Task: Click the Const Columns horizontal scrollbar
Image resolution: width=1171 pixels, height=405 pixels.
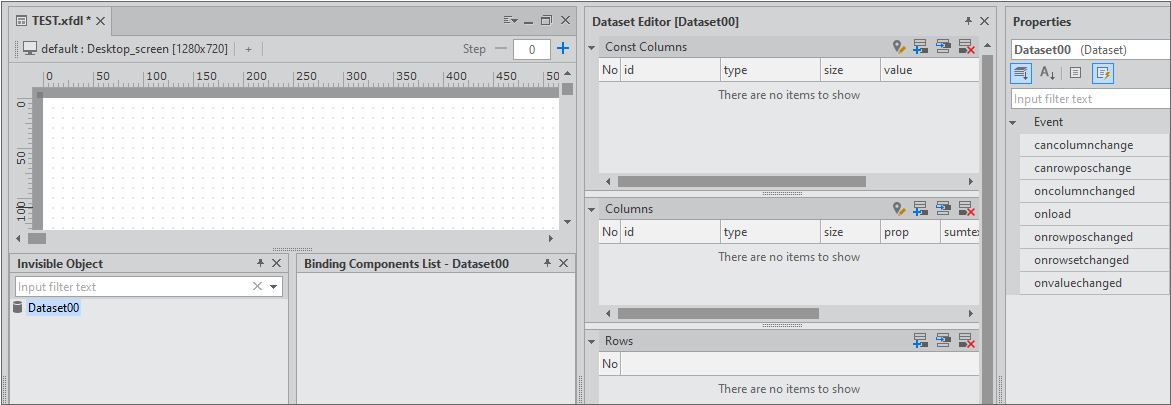Action: (x=740, y=182)
